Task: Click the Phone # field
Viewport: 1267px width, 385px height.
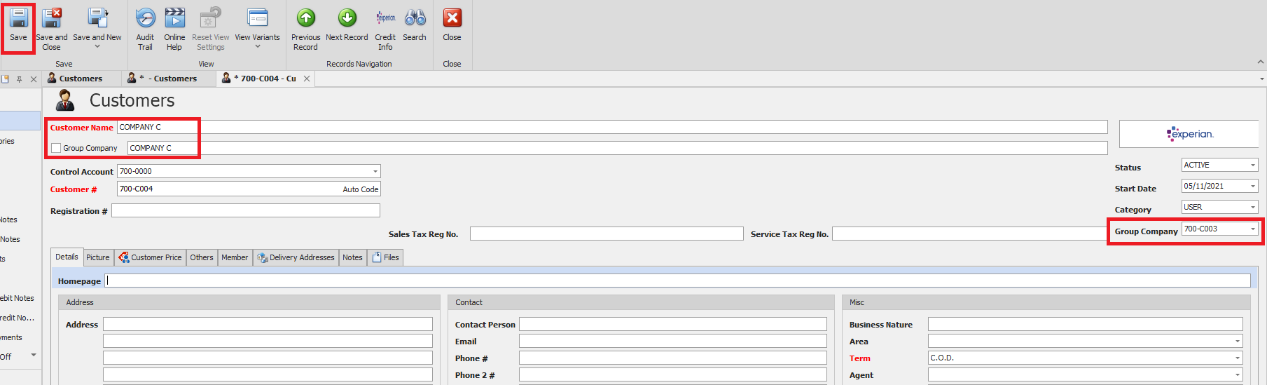Action: (673, 359)
